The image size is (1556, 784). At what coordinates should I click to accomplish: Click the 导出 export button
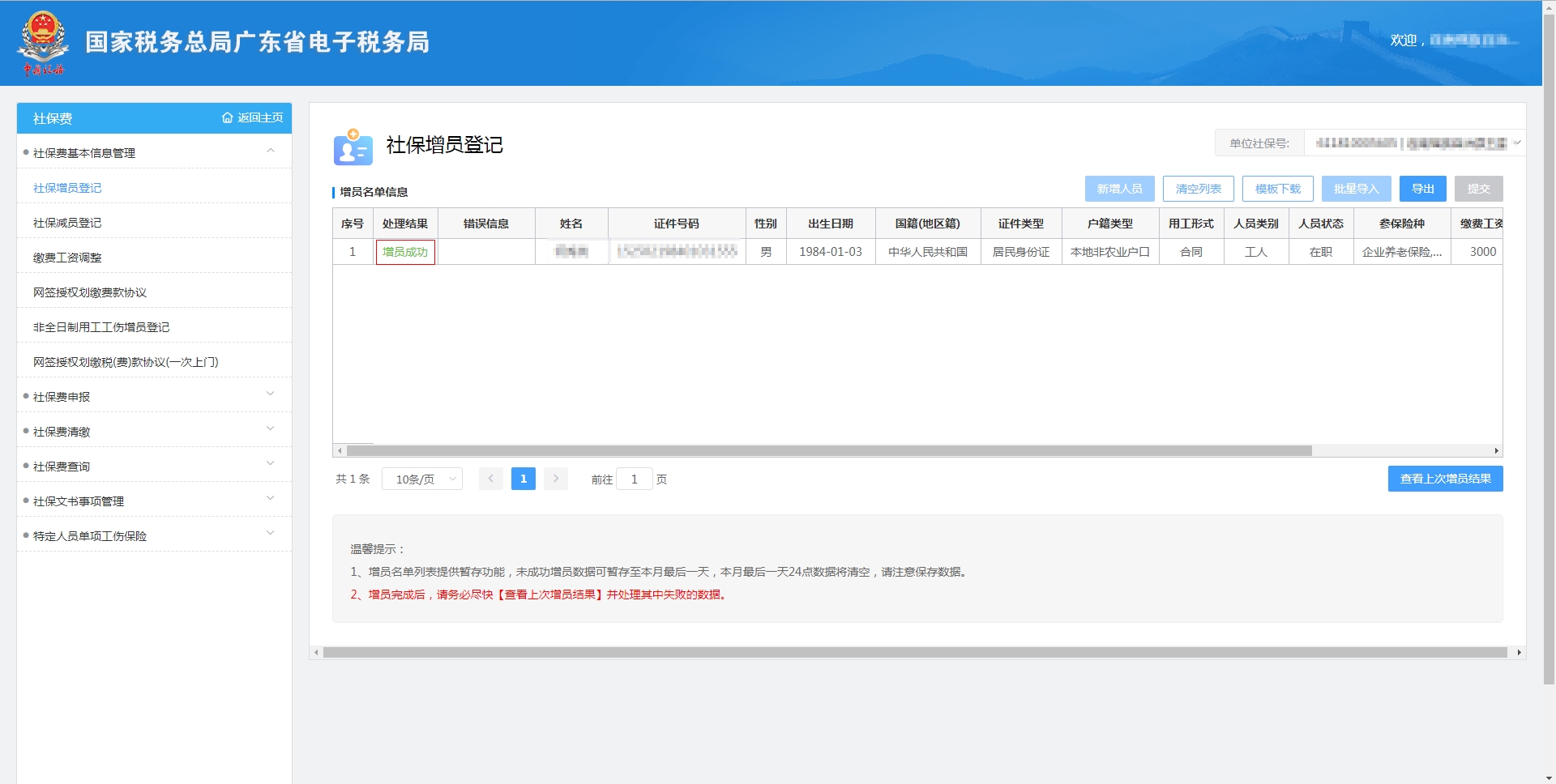[x=1422, y=189]
